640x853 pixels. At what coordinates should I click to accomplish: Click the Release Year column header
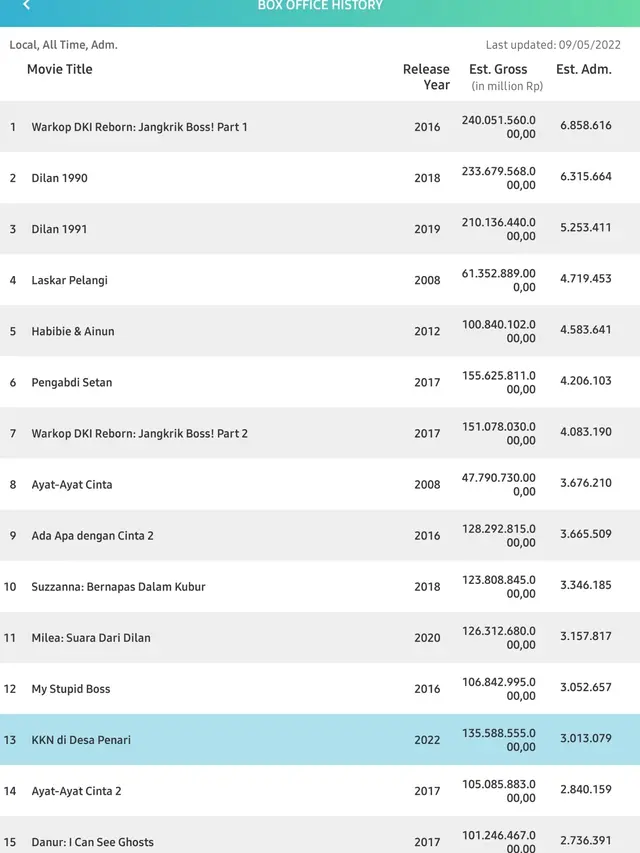[426, 77]
